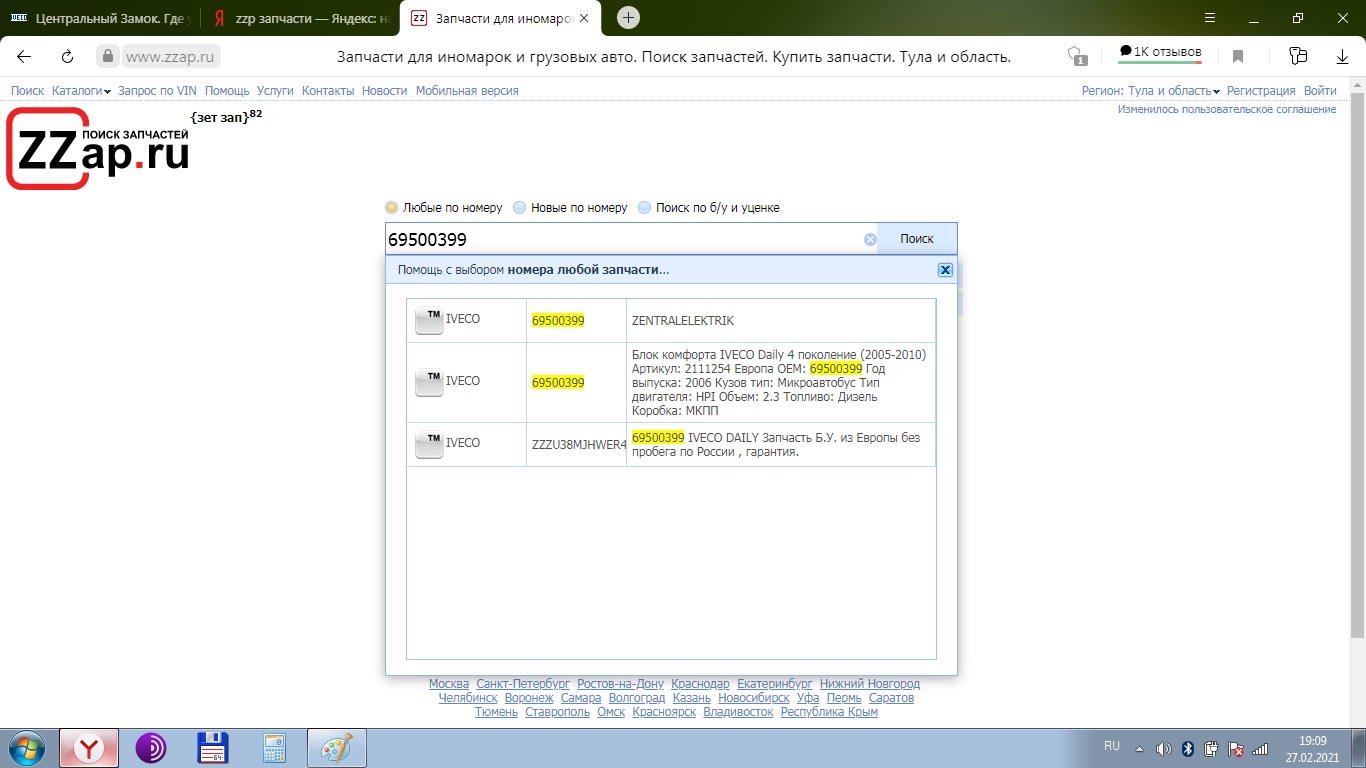
Task: Click the network signal tray icon
Action: pos(1261,748)
